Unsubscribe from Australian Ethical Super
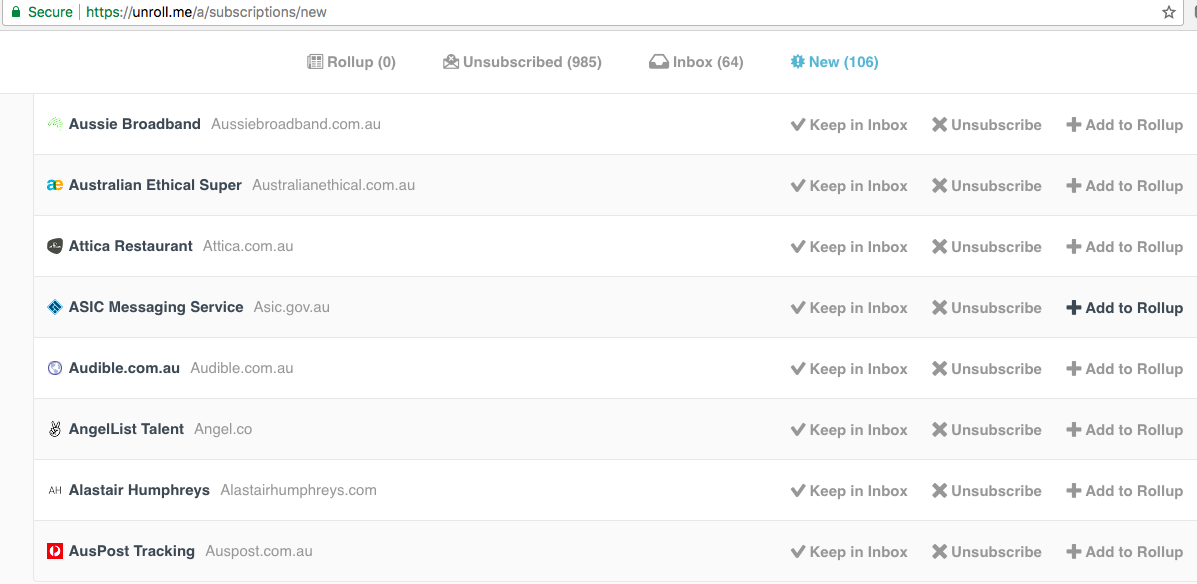Viewport: 1197px width, 584px height. [986, 186]
